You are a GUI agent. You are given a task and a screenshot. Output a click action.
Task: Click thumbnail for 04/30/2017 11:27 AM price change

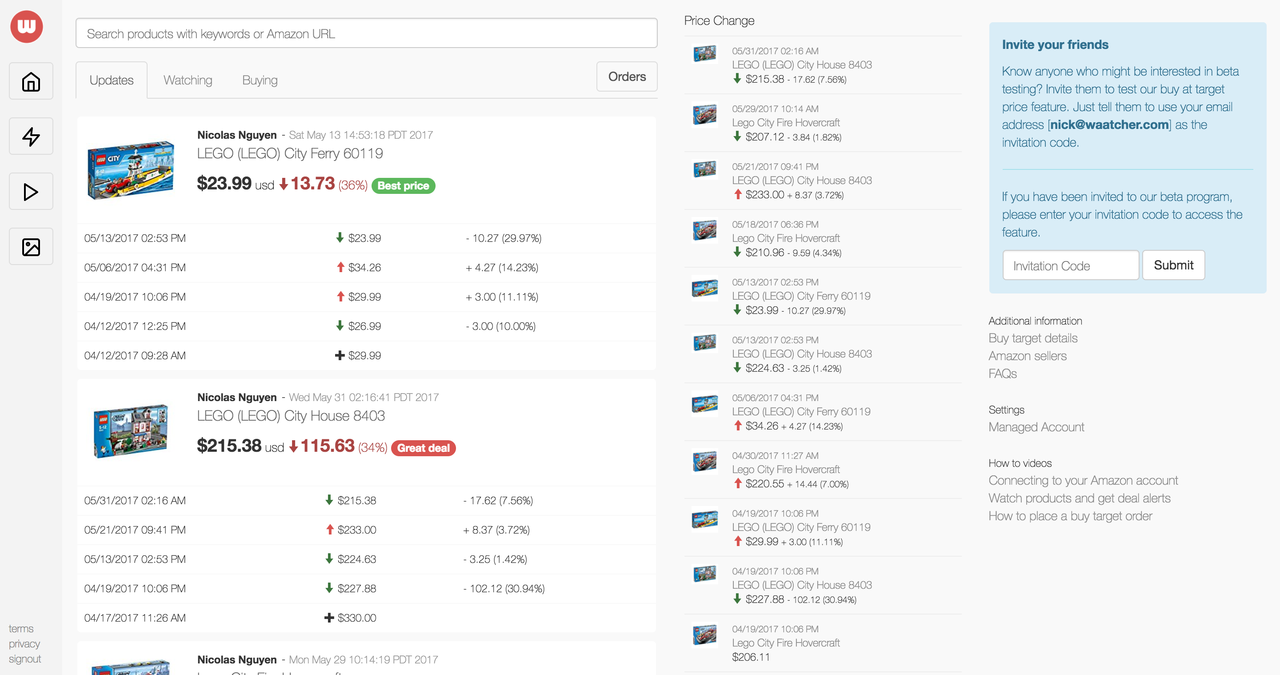point(705,462)
